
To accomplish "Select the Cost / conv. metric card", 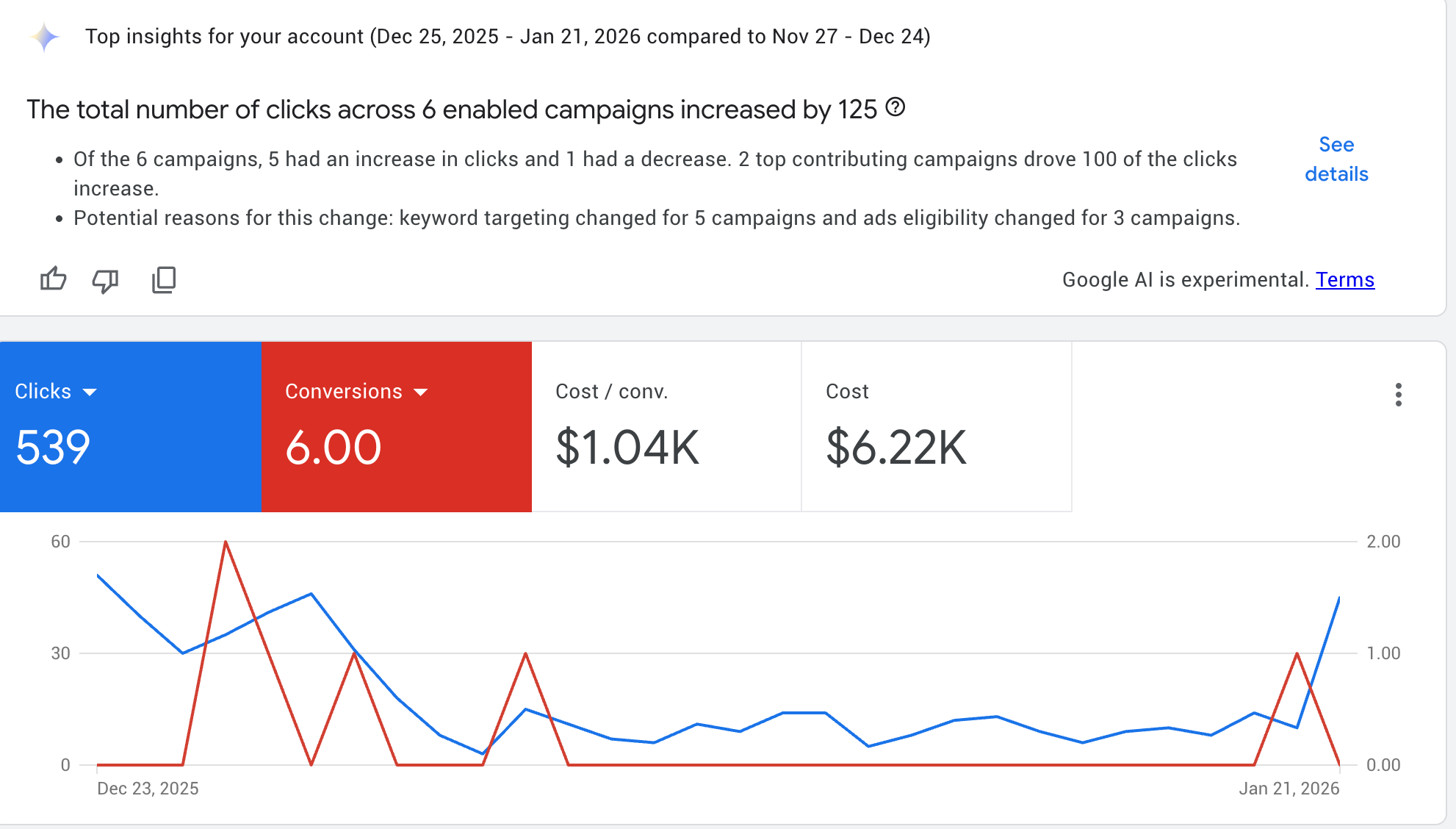I will tap(666, 426).
